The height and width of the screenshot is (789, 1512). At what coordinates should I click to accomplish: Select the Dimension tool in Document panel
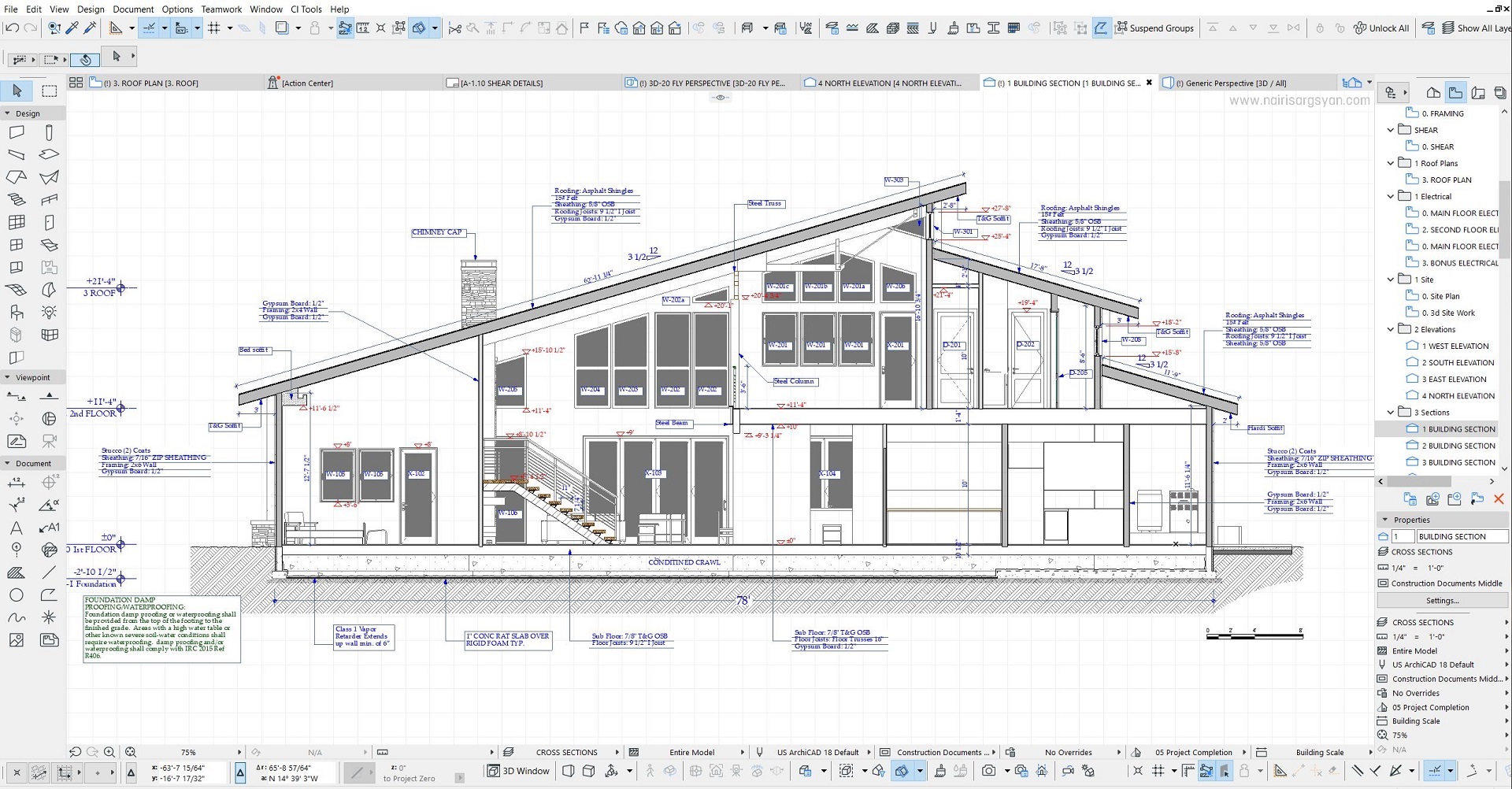pos(17,482)
